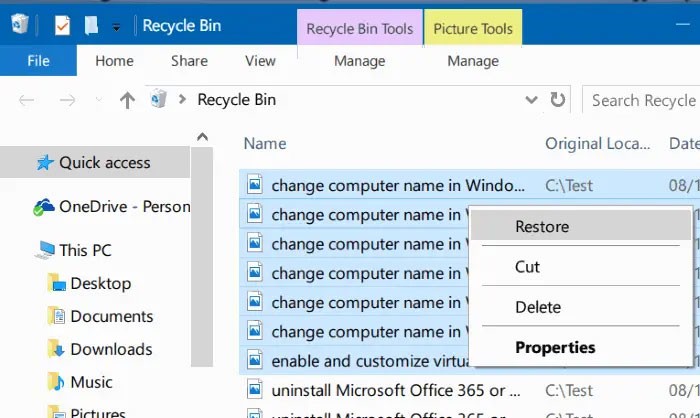700x418 pixels.
Task: Select Manage under Recycle Bin Tools
Action: (359, 61)
